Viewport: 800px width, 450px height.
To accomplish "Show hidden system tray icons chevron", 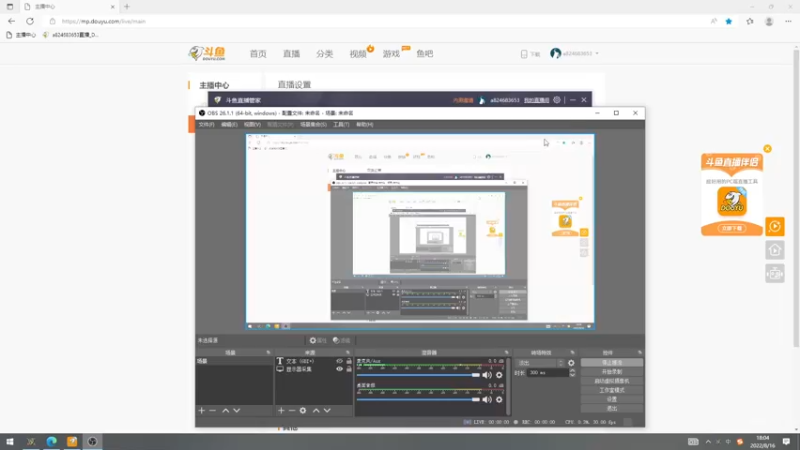I will (708, 441).
